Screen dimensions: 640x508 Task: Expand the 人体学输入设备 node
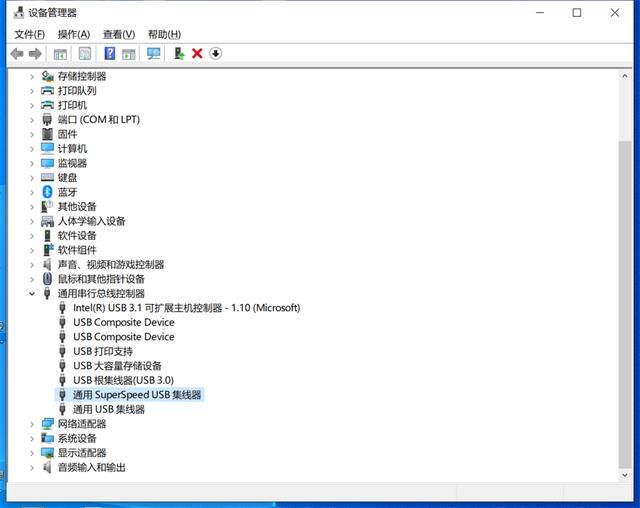click(32, 221)
